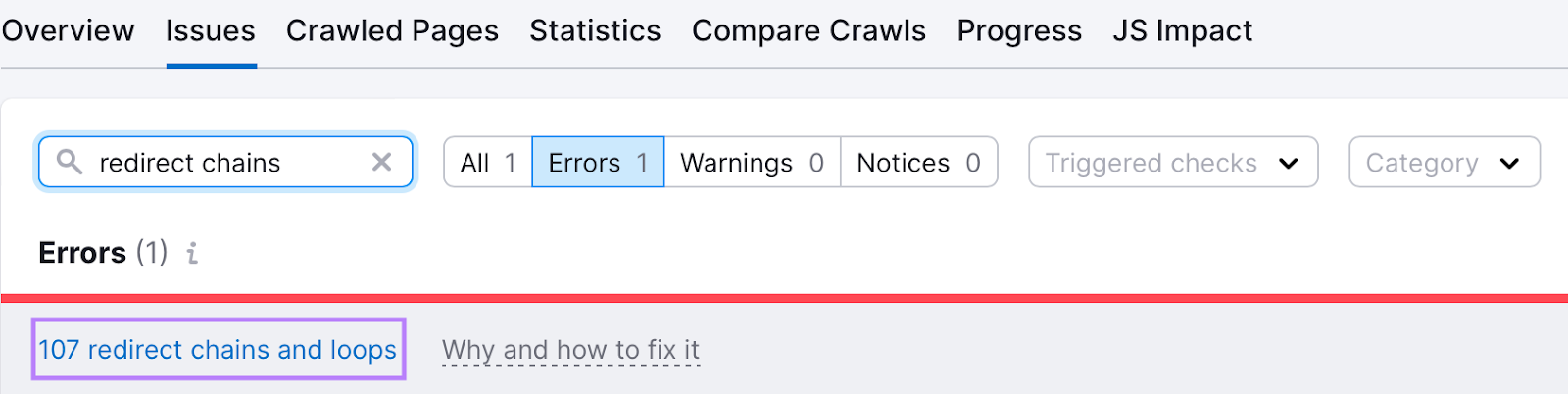Open the Triggered checks filter
The height and width of the screenshot is (394, 1568).
tap(1173, 162)
